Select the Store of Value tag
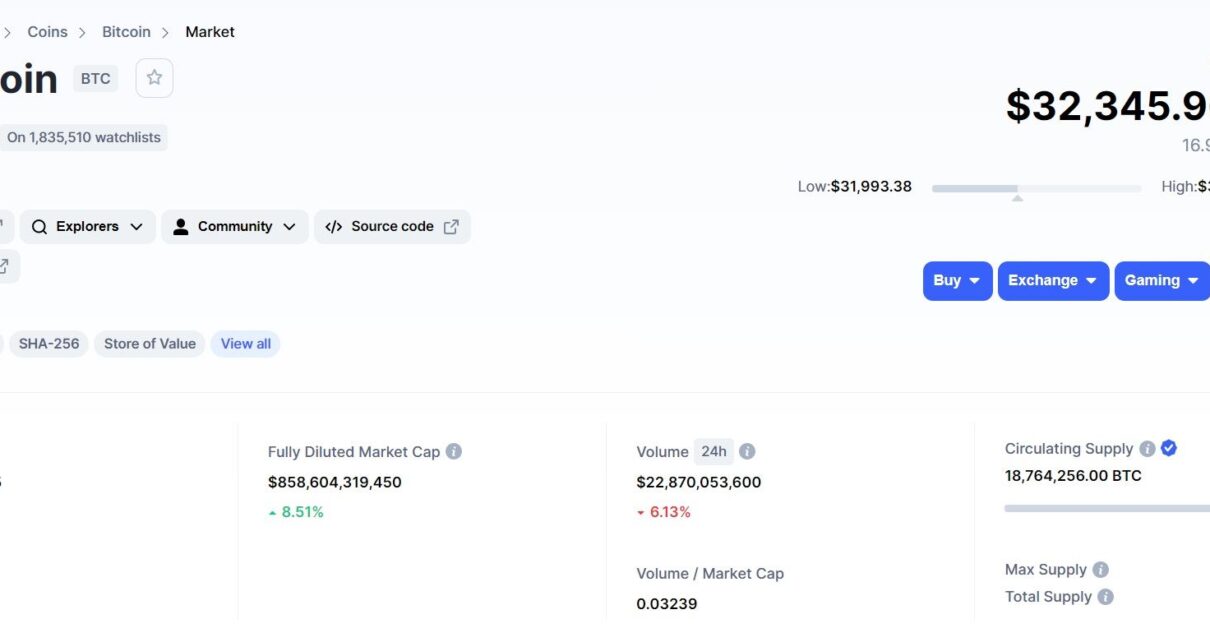The width and height of the screenshot is (1210, 642). click(x=150, y=344)
